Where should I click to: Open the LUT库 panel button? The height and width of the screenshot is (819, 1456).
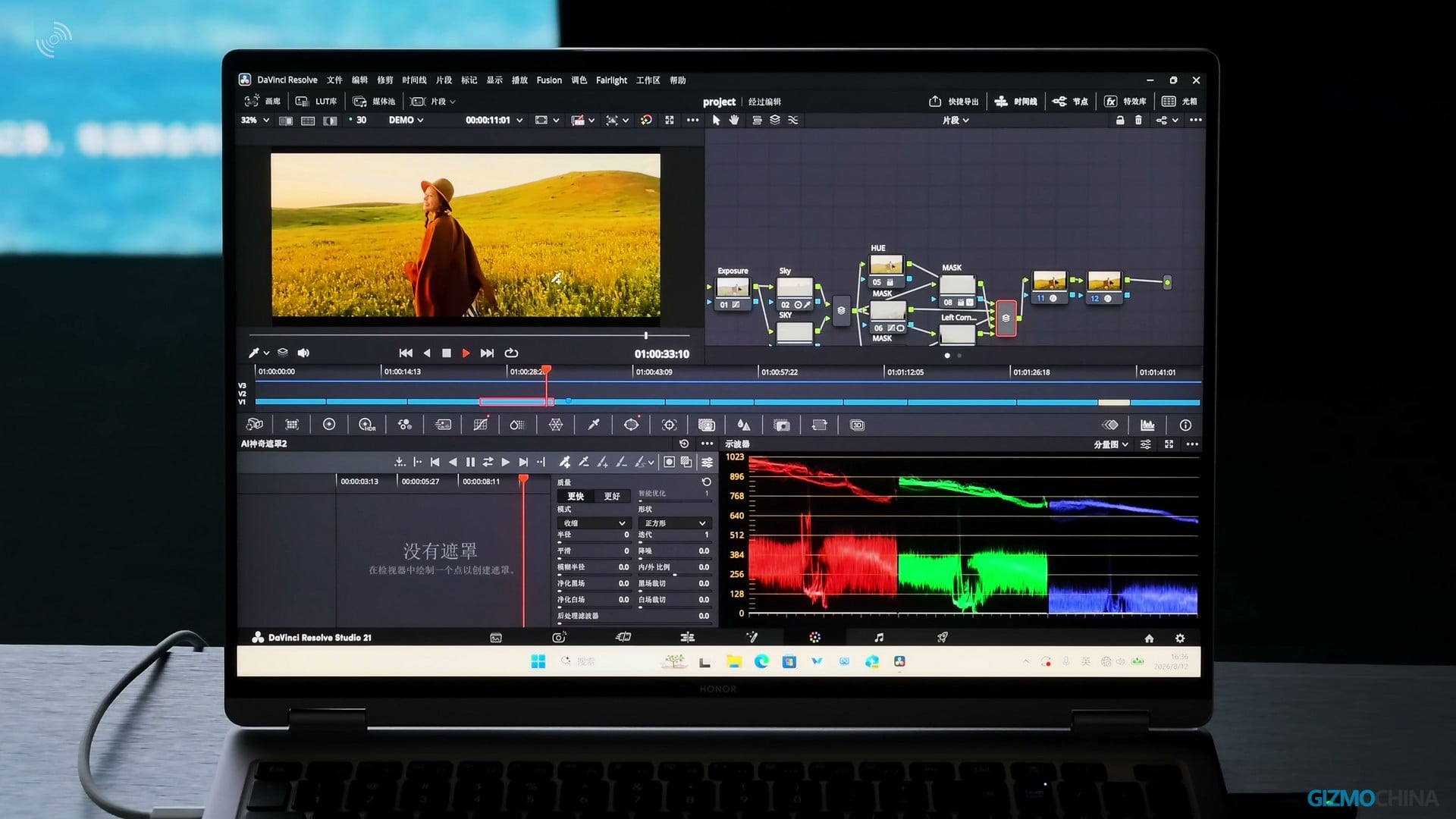(316, 102)
